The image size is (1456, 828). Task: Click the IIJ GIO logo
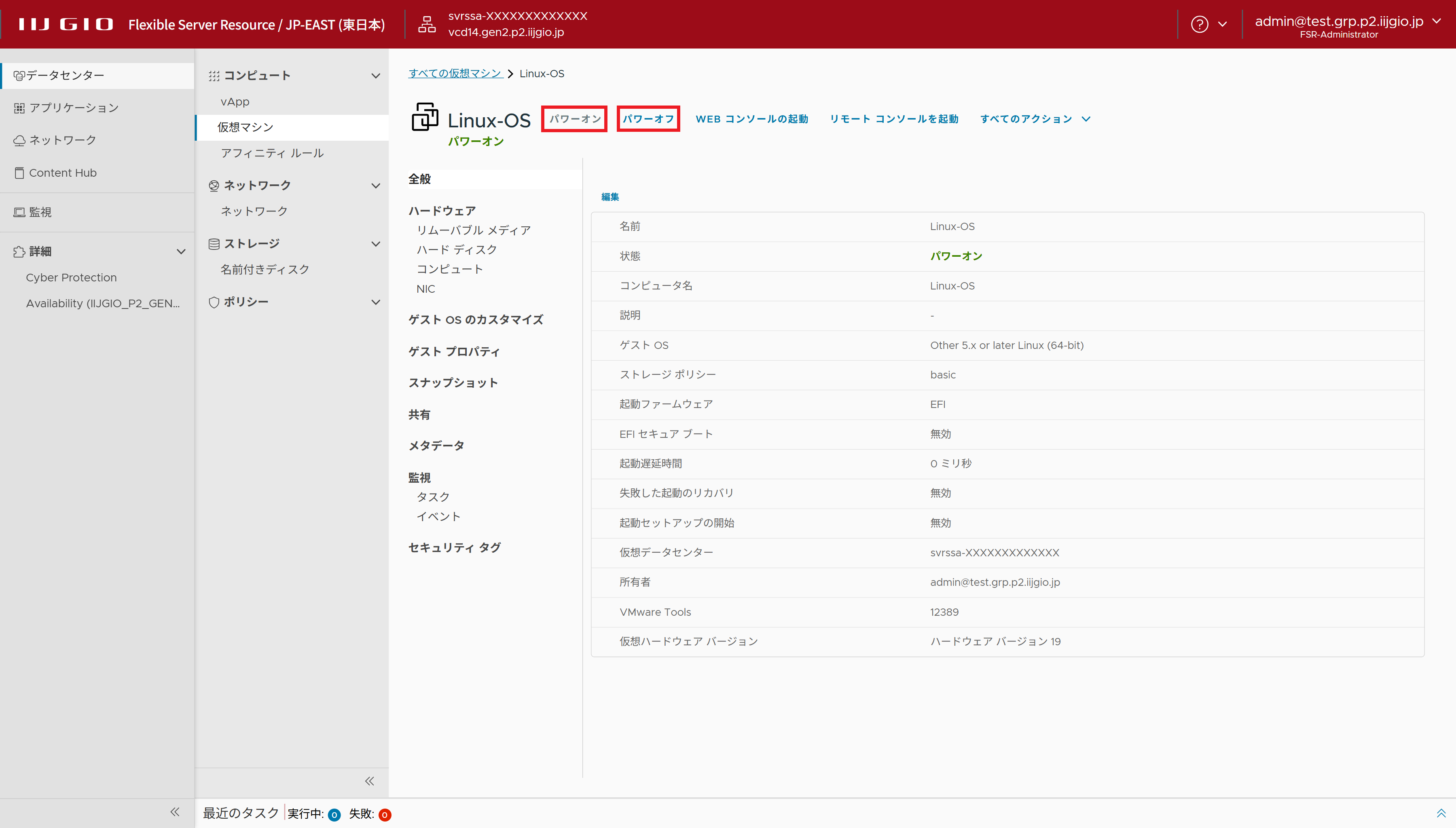pos(66,24)
